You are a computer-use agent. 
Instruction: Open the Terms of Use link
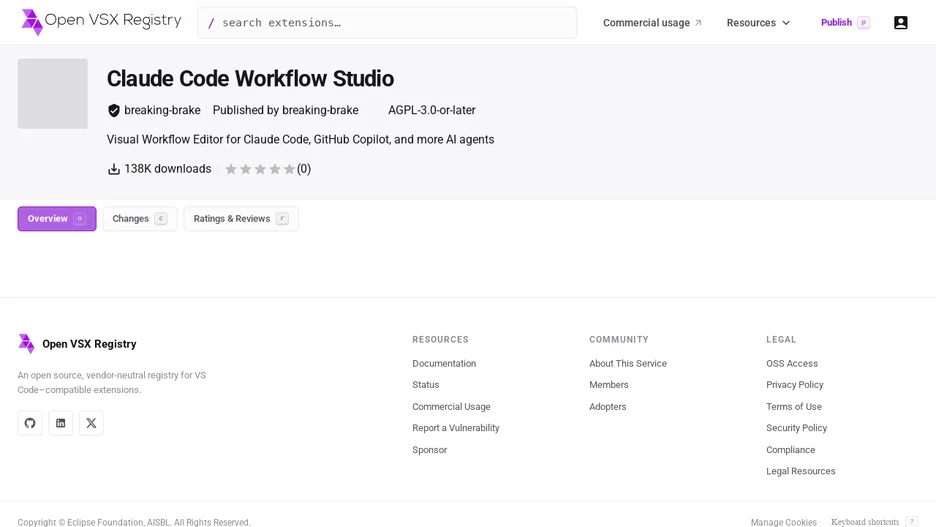(x=794, y=406)
